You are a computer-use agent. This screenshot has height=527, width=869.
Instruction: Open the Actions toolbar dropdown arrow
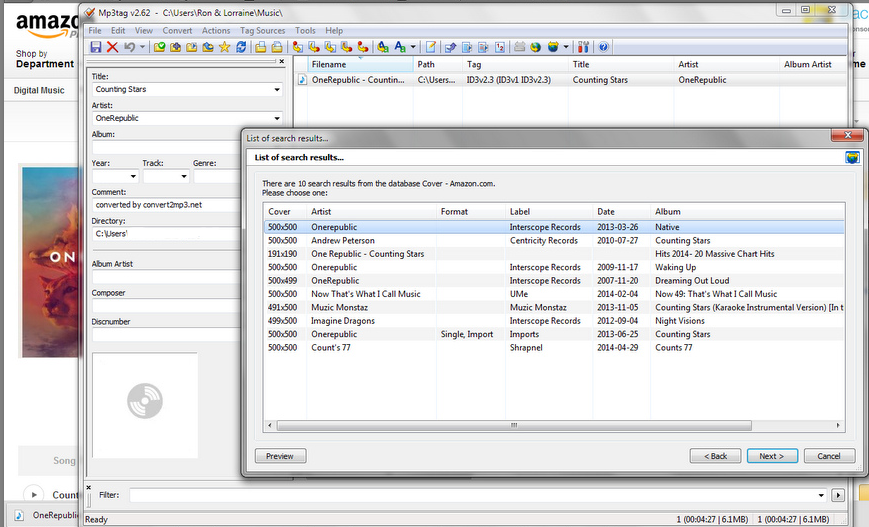pyautogui.click(x=413, y=47)
